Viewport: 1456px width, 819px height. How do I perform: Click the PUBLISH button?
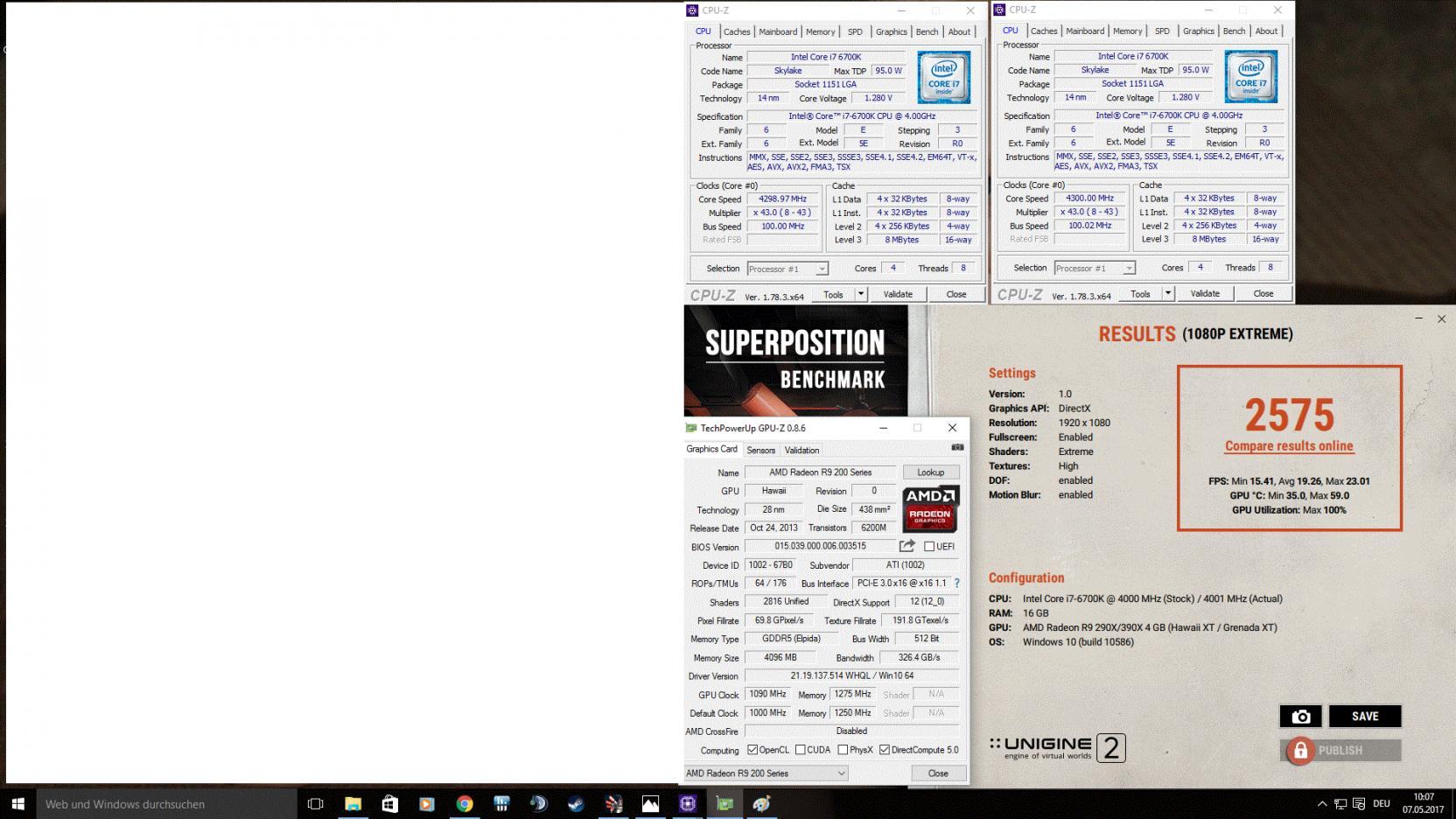pyautogui.click(x=1340, y=751)
